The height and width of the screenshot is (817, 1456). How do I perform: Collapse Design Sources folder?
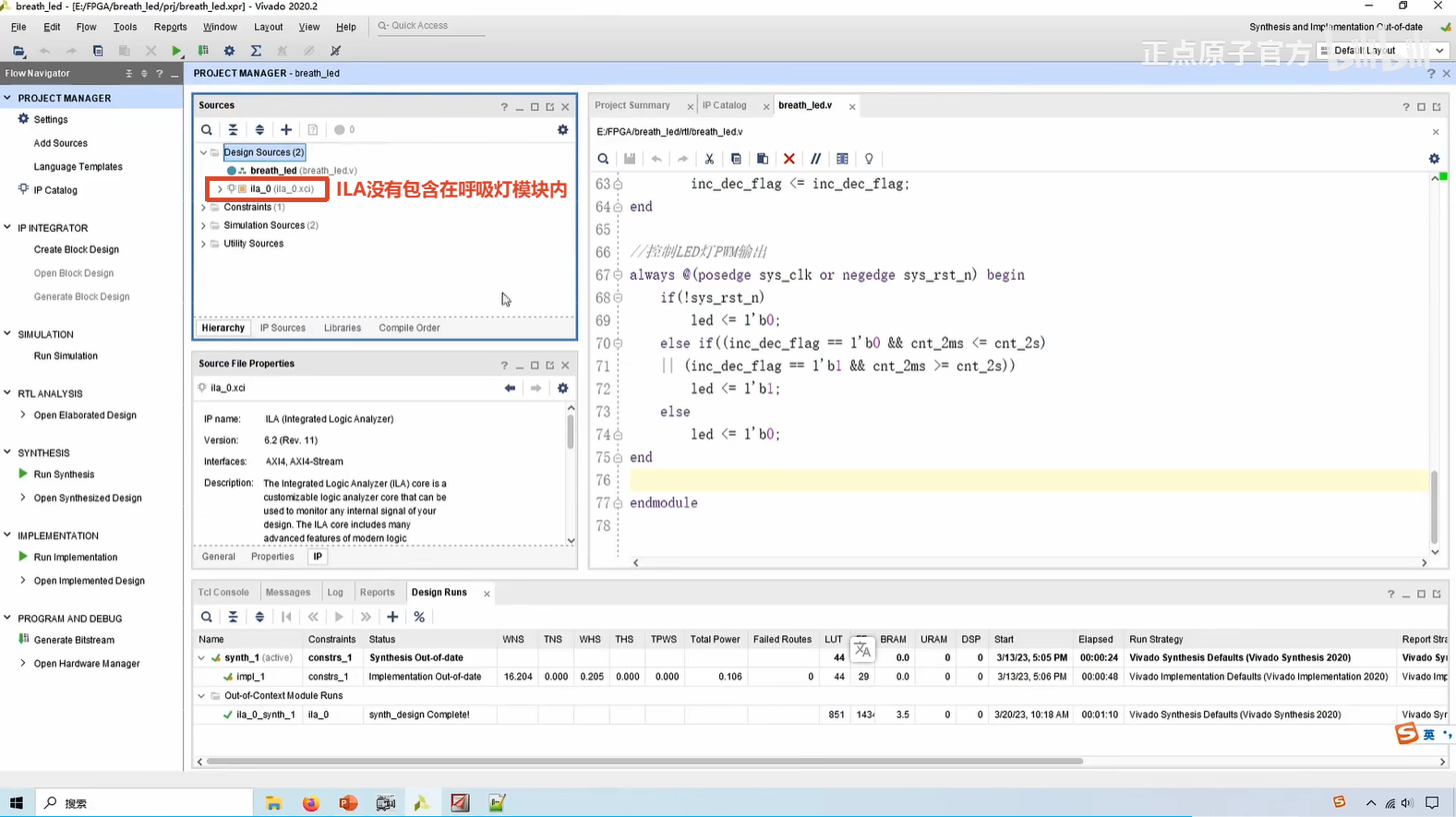coord(204,152)
